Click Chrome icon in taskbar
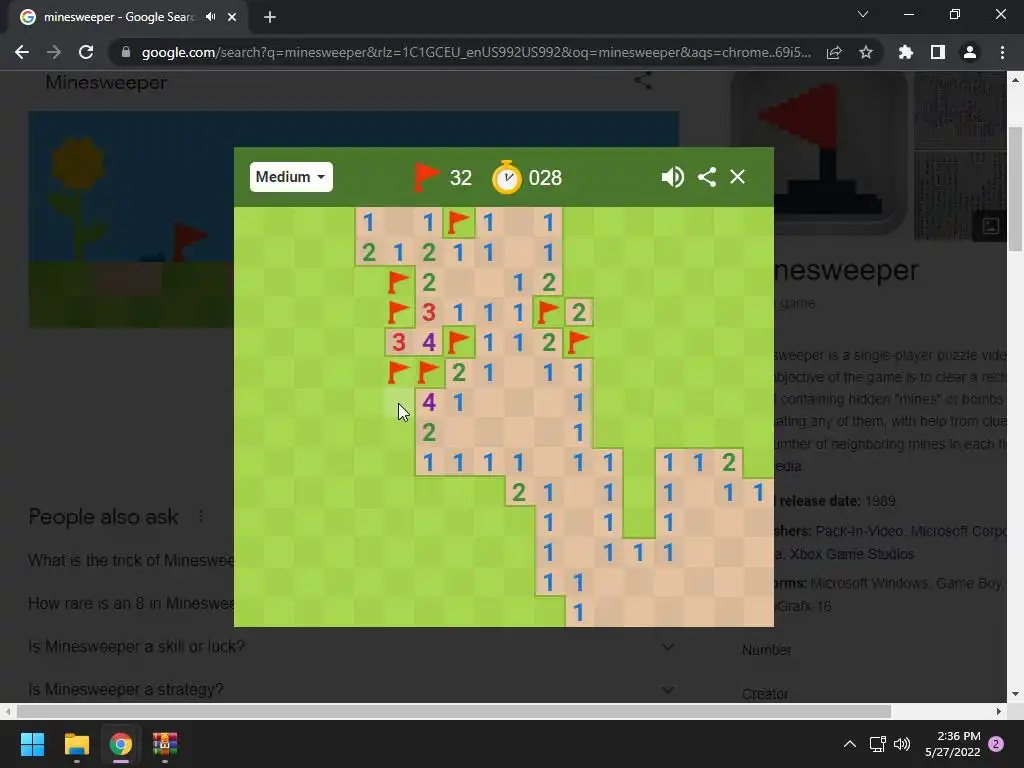The width and height of the screenshot is (1024, 768). [x=121, y=744]
